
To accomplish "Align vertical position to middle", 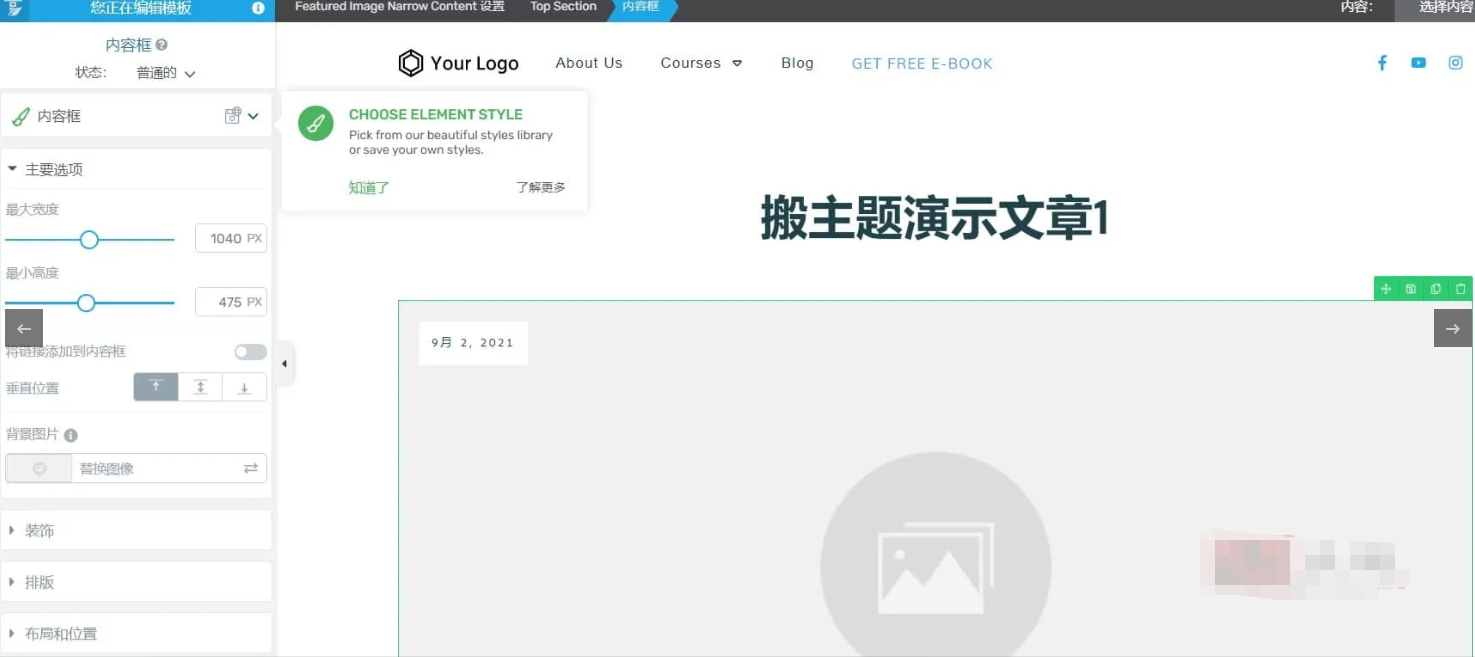I will pyautogui.click(x=201, y=387).
